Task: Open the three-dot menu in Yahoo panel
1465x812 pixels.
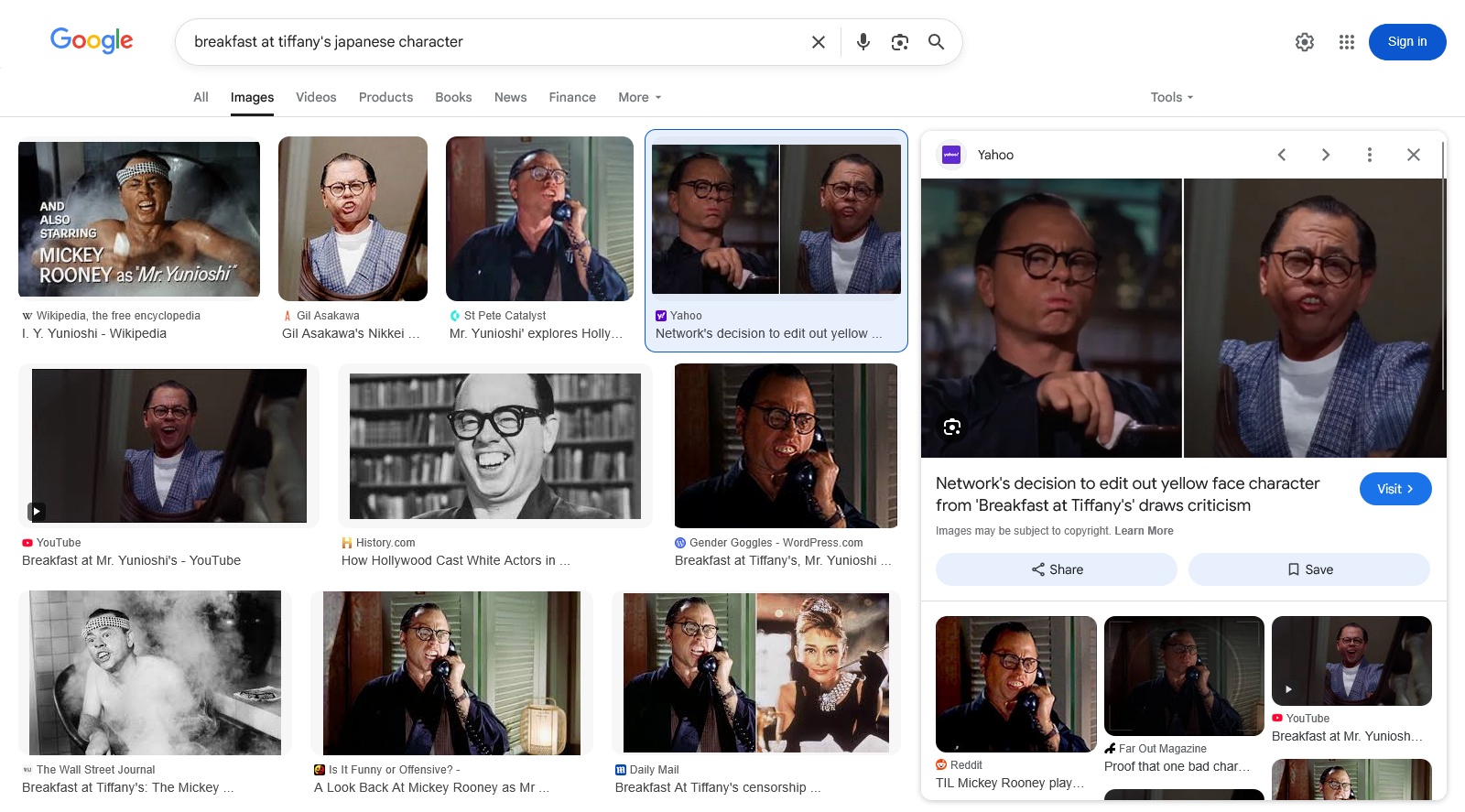Action: coord(1370,155)
